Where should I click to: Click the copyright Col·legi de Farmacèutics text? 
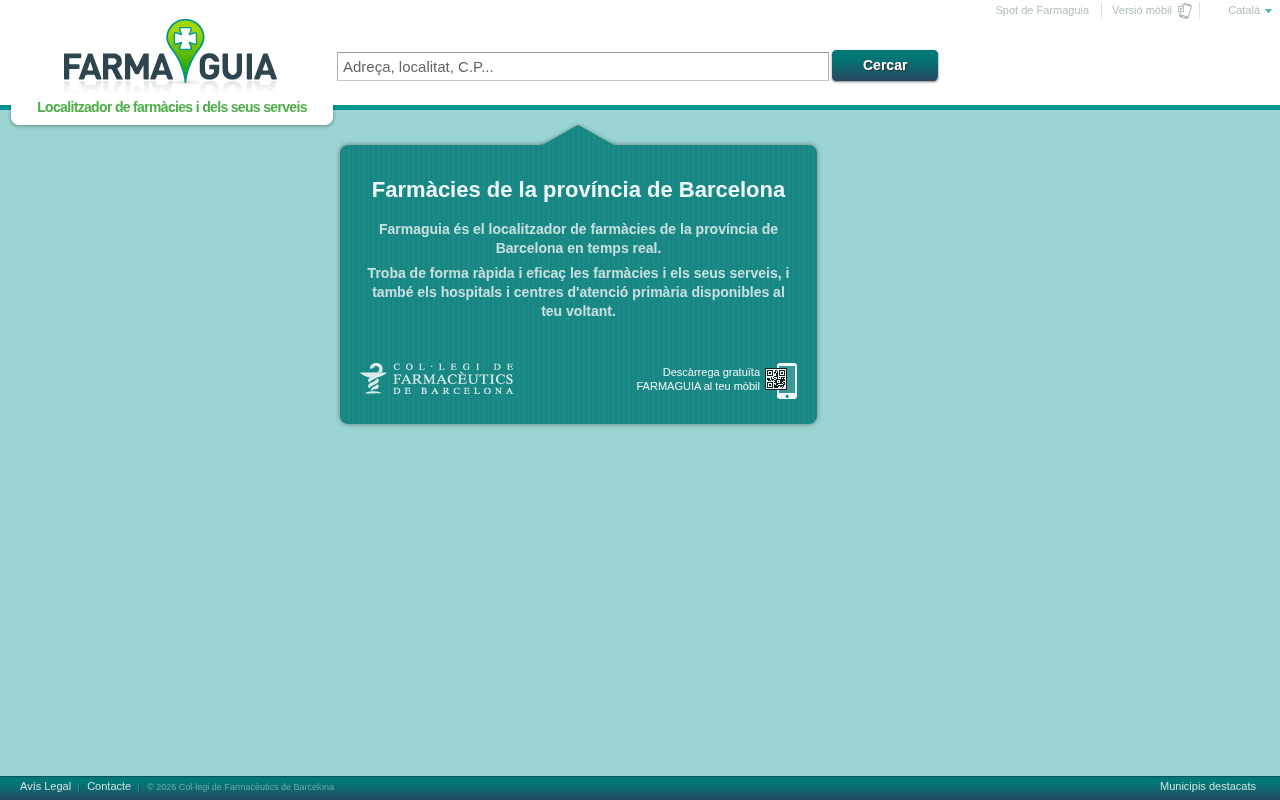pos(241,787)
